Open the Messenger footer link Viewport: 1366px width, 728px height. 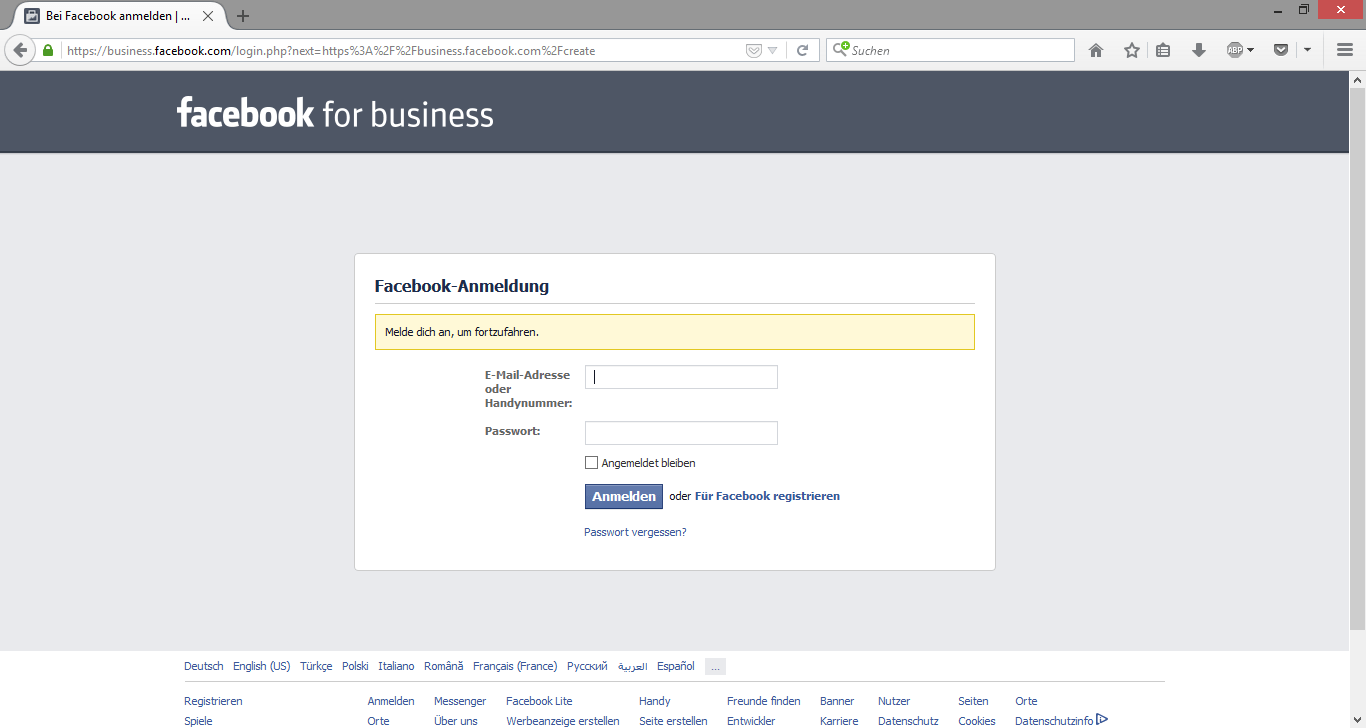(x=460, y=701)
